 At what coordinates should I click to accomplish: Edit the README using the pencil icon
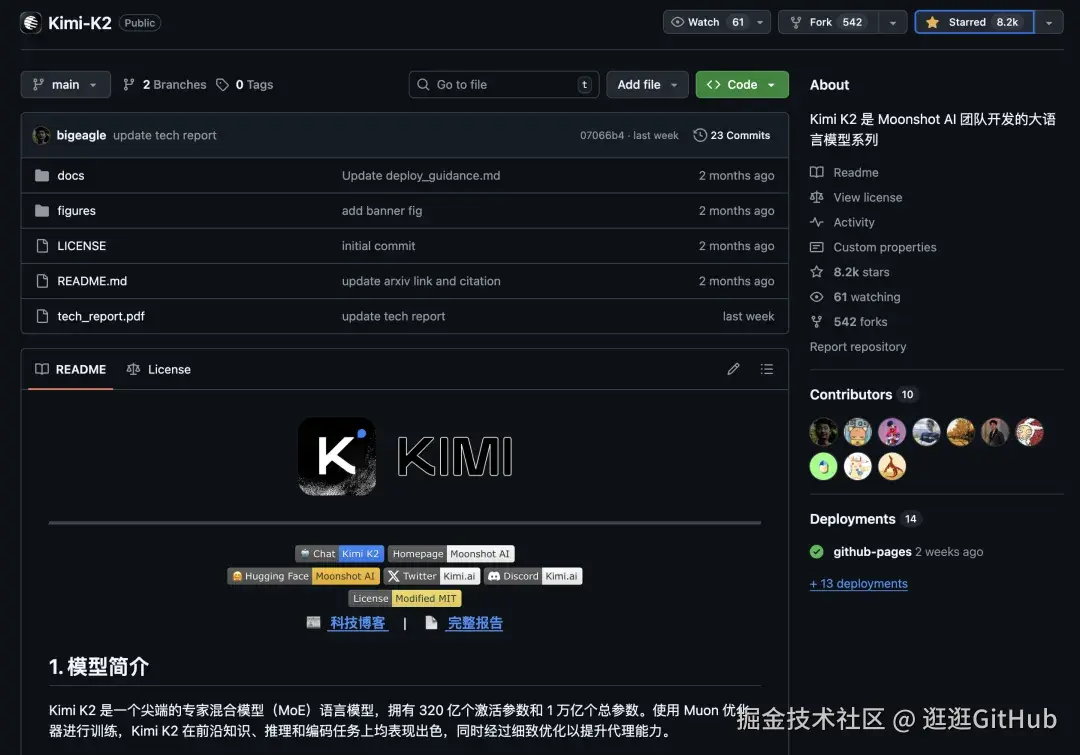(x=733, y=369)
